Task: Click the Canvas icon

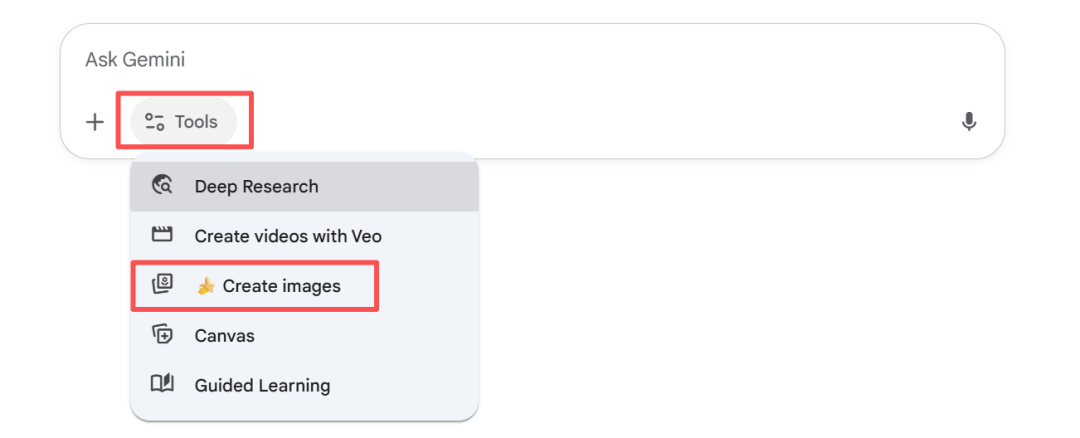Action: coord(162,335)
